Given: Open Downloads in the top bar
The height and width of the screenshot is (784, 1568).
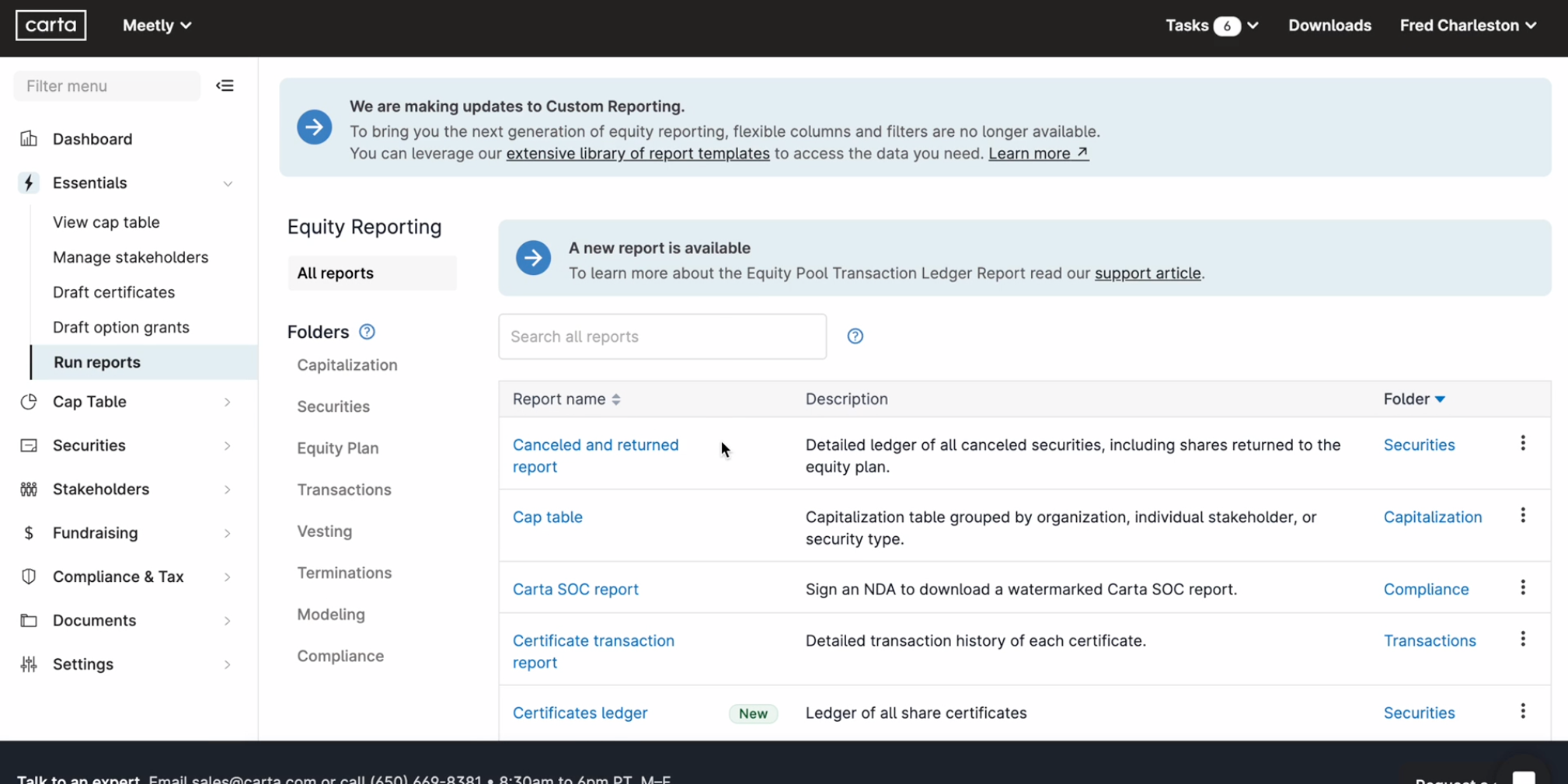Looking at the screenshot, I should (1329, 26).
